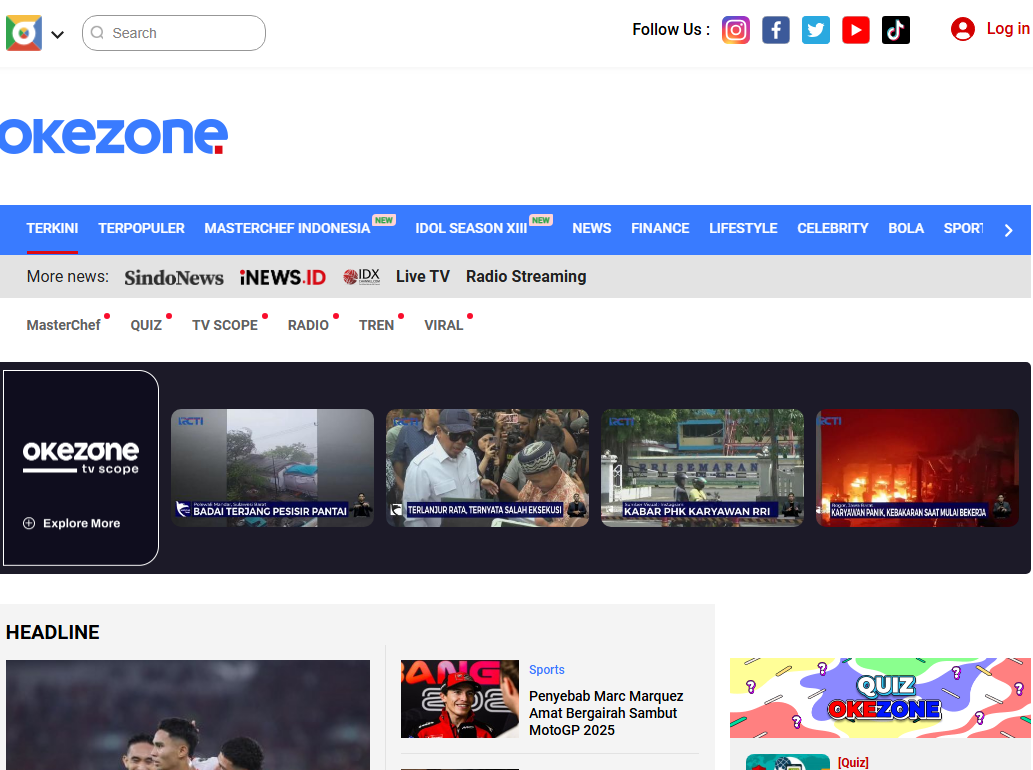Click the Sports category label
1033x770 pixels.
click(x=547, y=669)
